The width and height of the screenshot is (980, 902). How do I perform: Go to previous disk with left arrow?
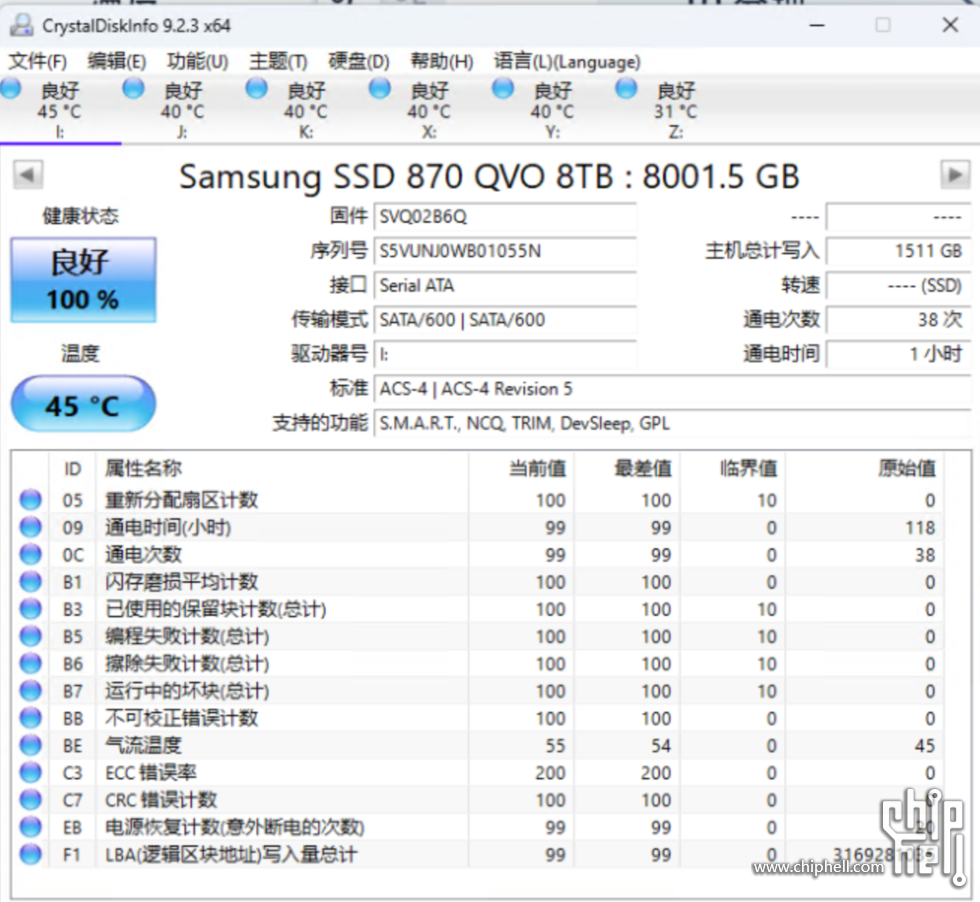point(28,174)
